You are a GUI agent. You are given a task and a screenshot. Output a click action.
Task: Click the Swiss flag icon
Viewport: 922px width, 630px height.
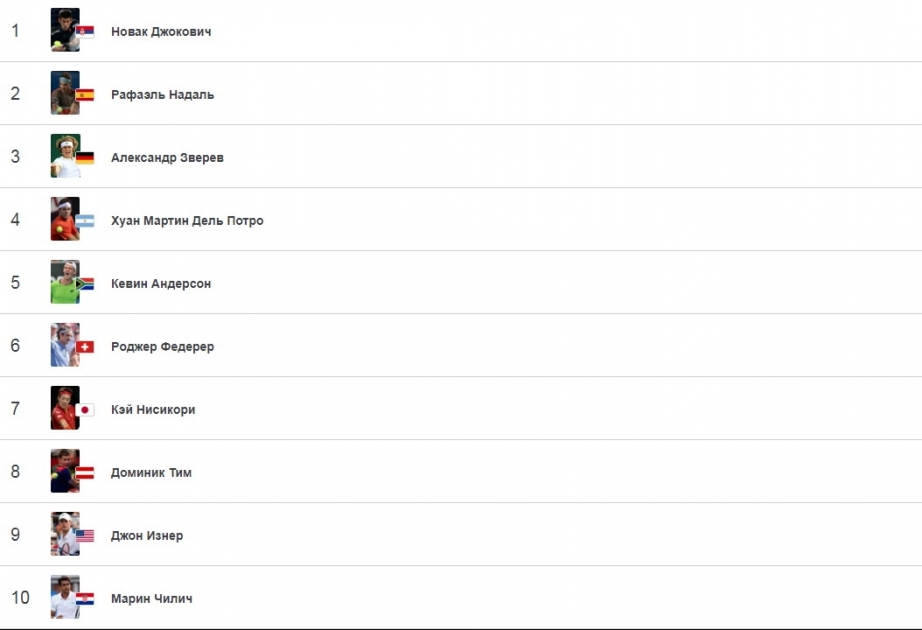point(85,346)
